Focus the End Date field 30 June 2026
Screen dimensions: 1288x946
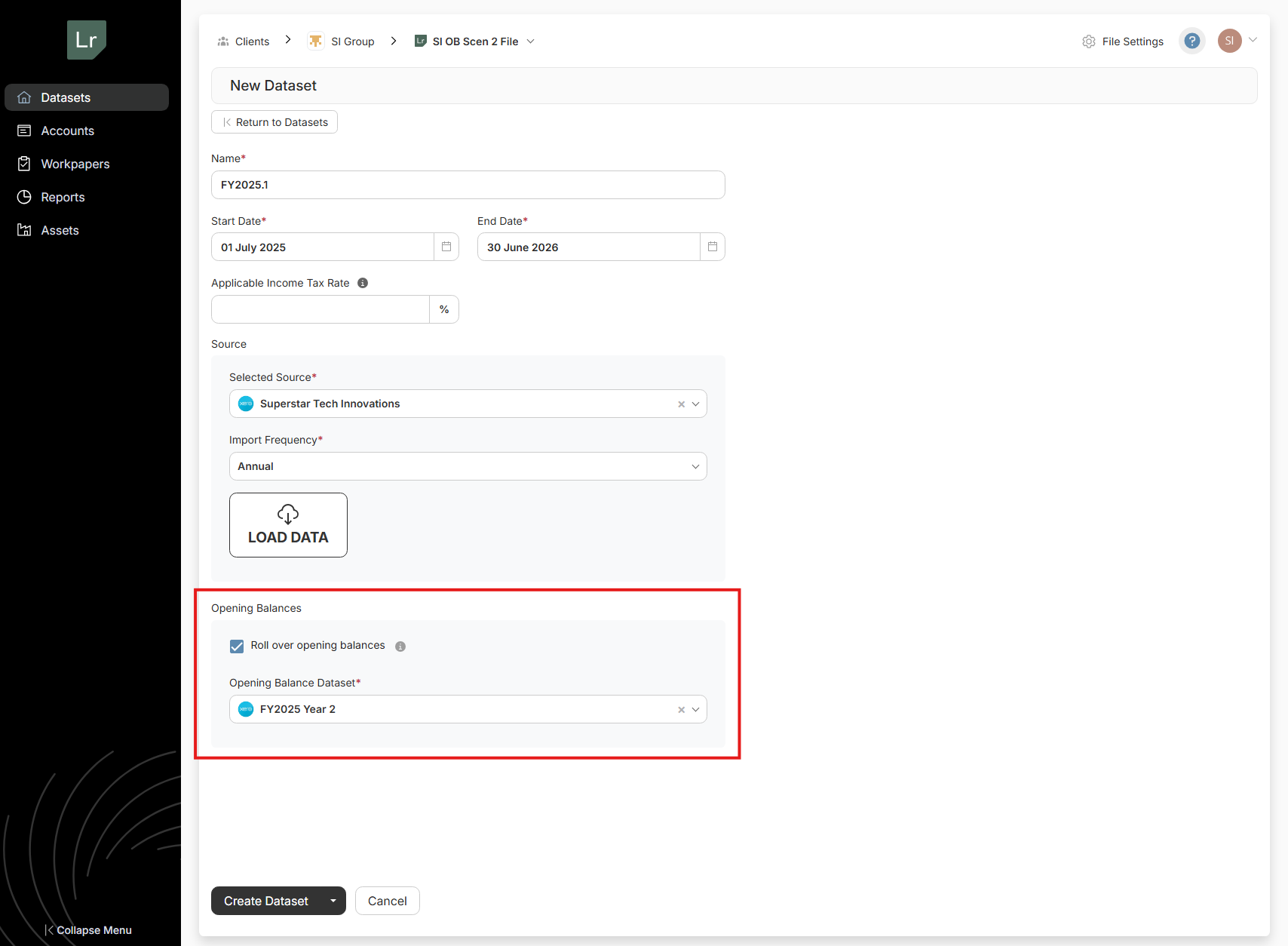coord(589,247)
